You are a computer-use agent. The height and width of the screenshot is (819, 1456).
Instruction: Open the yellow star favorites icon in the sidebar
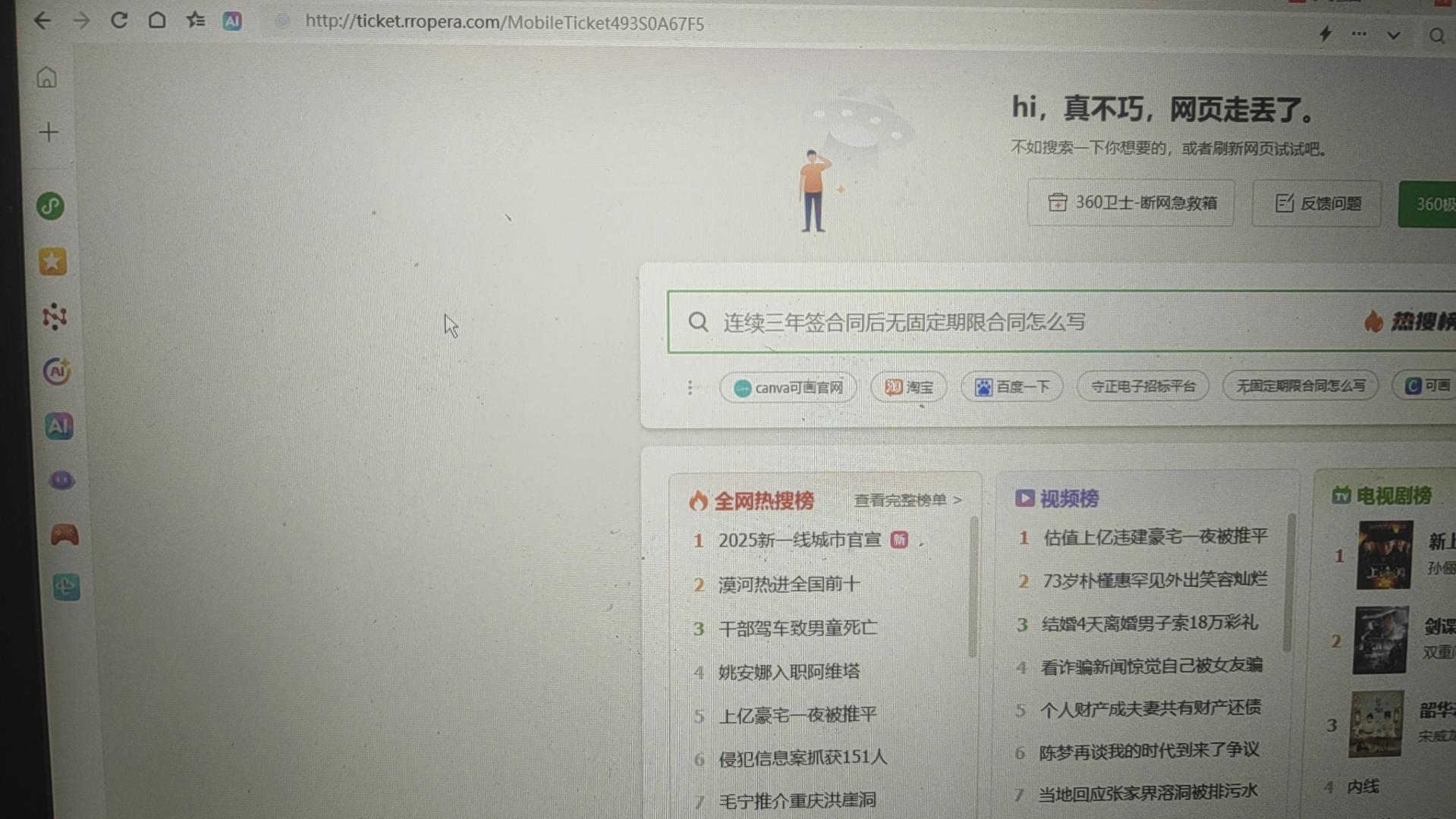(x=52, y=262)
